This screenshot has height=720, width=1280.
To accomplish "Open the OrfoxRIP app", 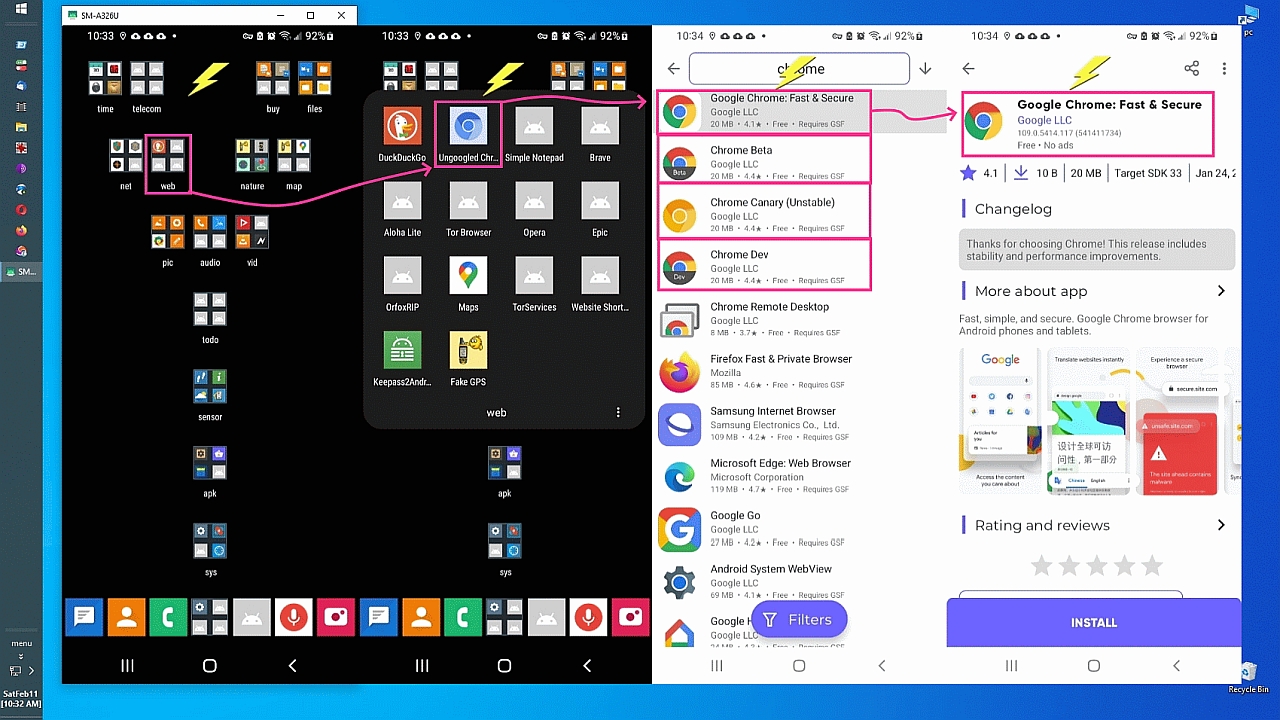I will pyautogui.click(x=402, y=285).
